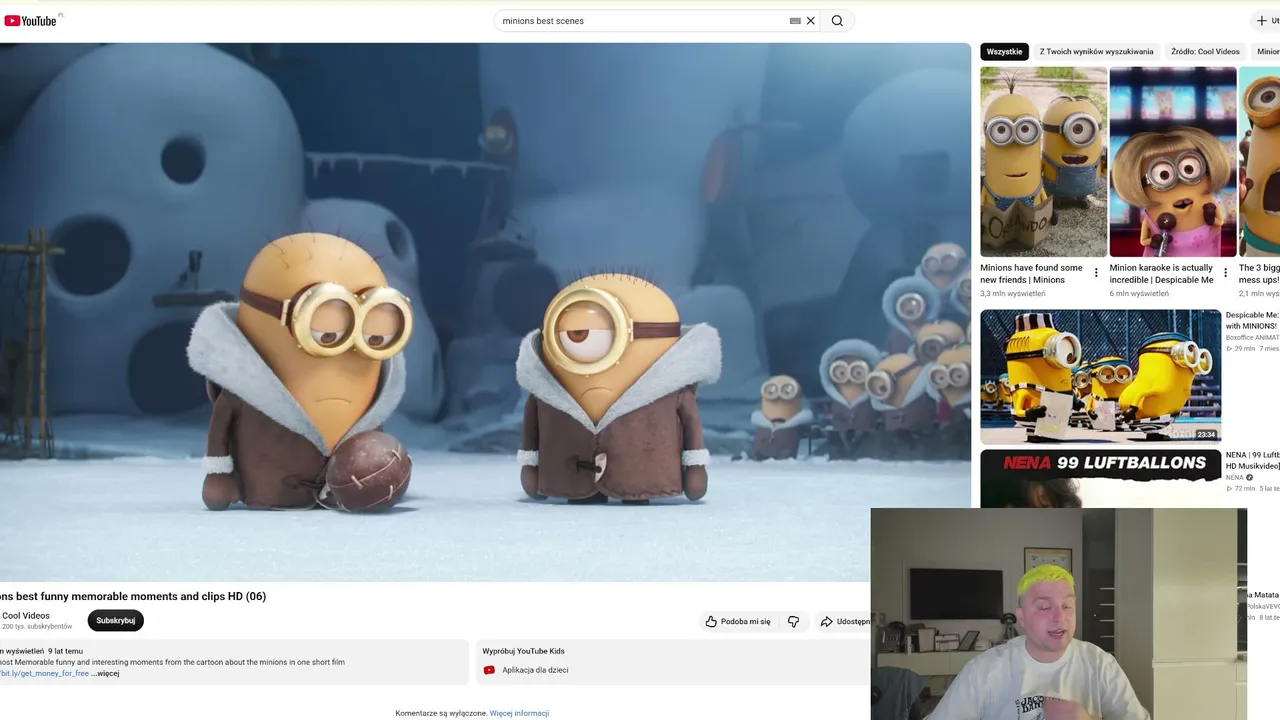Open options menu for "Minions have found some new friends"
Screen dimensions: 1280x720
click(x=1096, y=273)
